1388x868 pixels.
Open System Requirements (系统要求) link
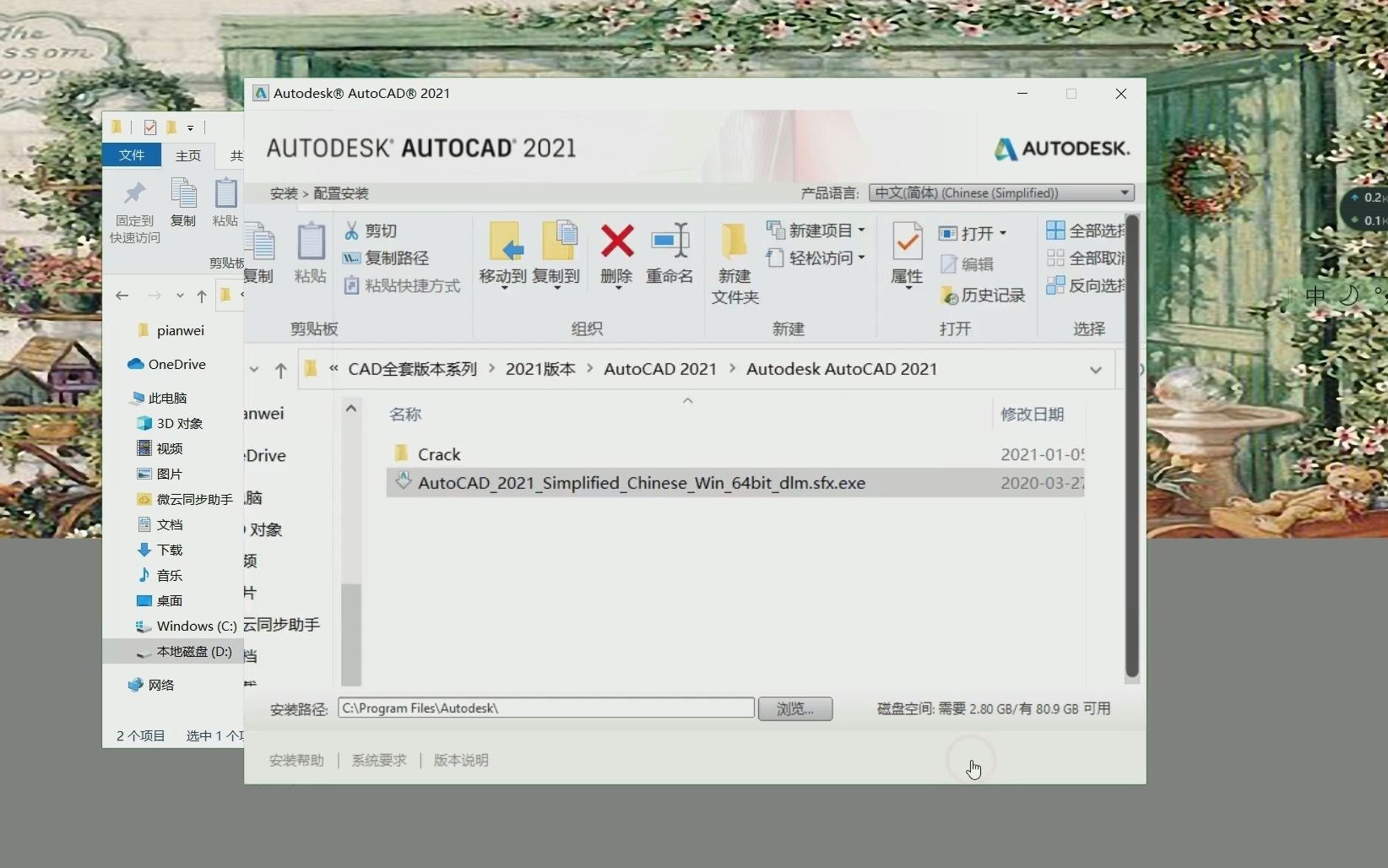click(379, 760)
